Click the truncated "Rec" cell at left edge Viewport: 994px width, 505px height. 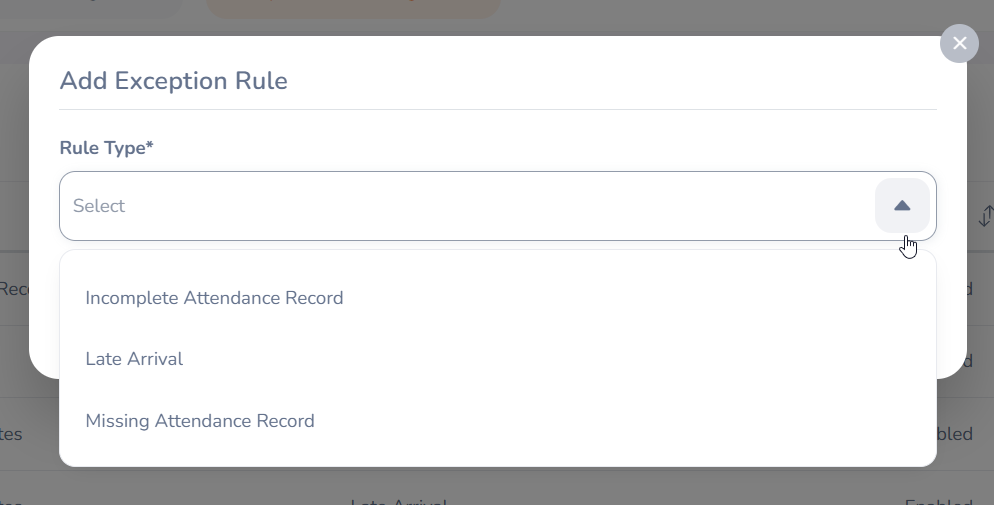pyautogui.click(x=14, y=289)
